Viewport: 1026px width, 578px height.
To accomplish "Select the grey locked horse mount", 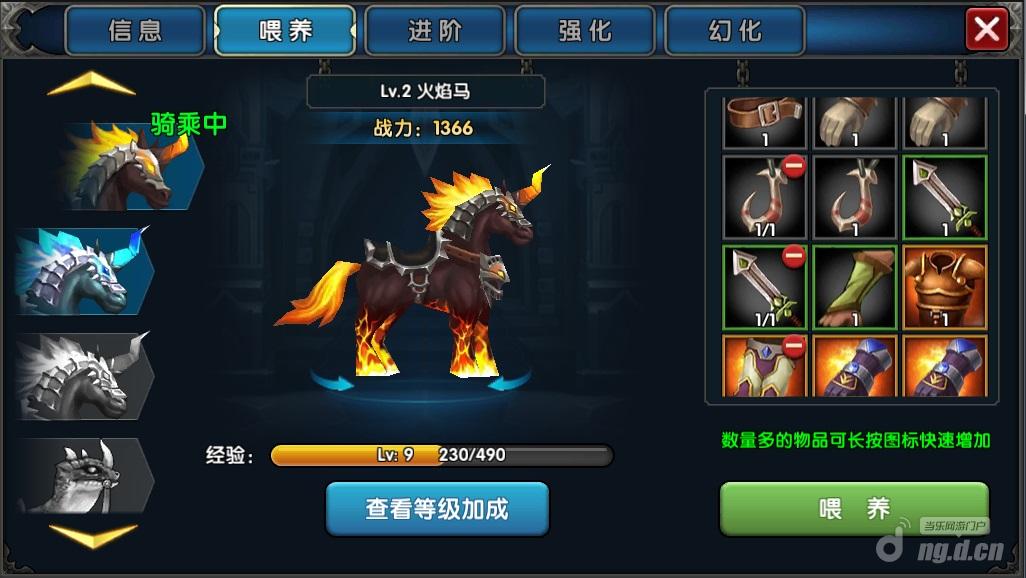I will 85,376.
